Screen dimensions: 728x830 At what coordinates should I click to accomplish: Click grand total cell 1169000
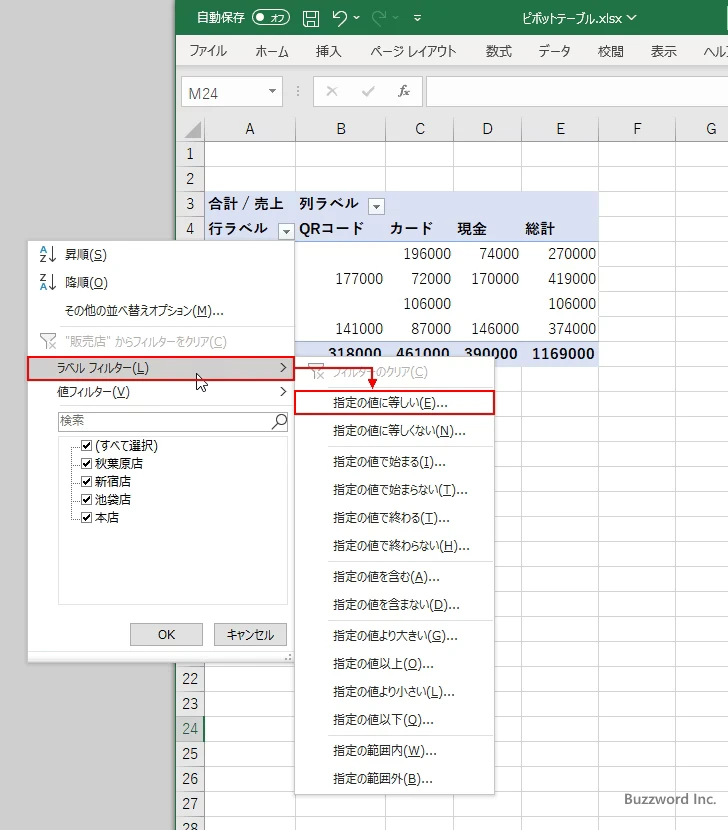click(x=560, y=354)
